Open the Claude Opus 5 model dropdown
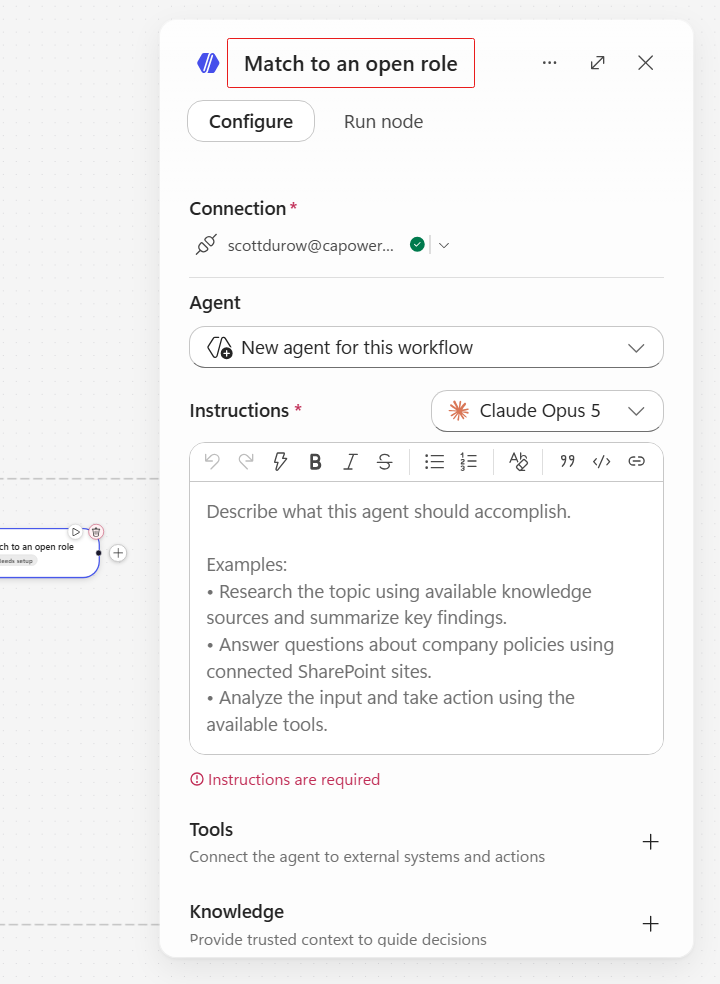720x984 pixels. pos(547,411)
